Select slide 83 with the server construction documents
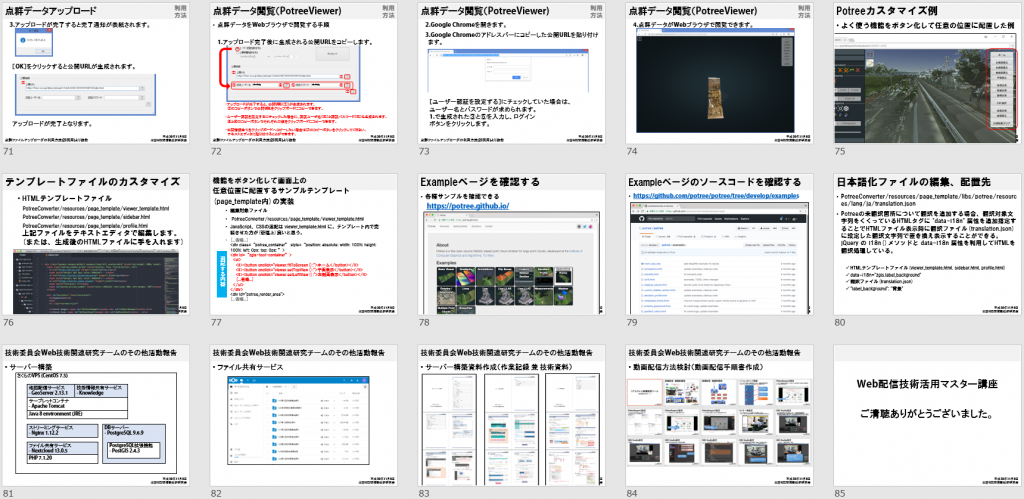Screen dimensions: 1024x499 tap(511, 416)
